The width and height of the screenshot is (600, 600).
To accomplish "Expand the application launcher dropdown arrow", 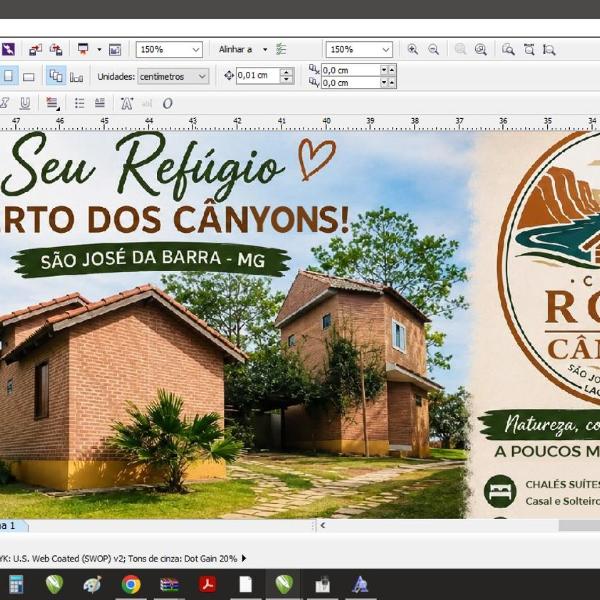I will pyautogui.click(x=99, y=49).
